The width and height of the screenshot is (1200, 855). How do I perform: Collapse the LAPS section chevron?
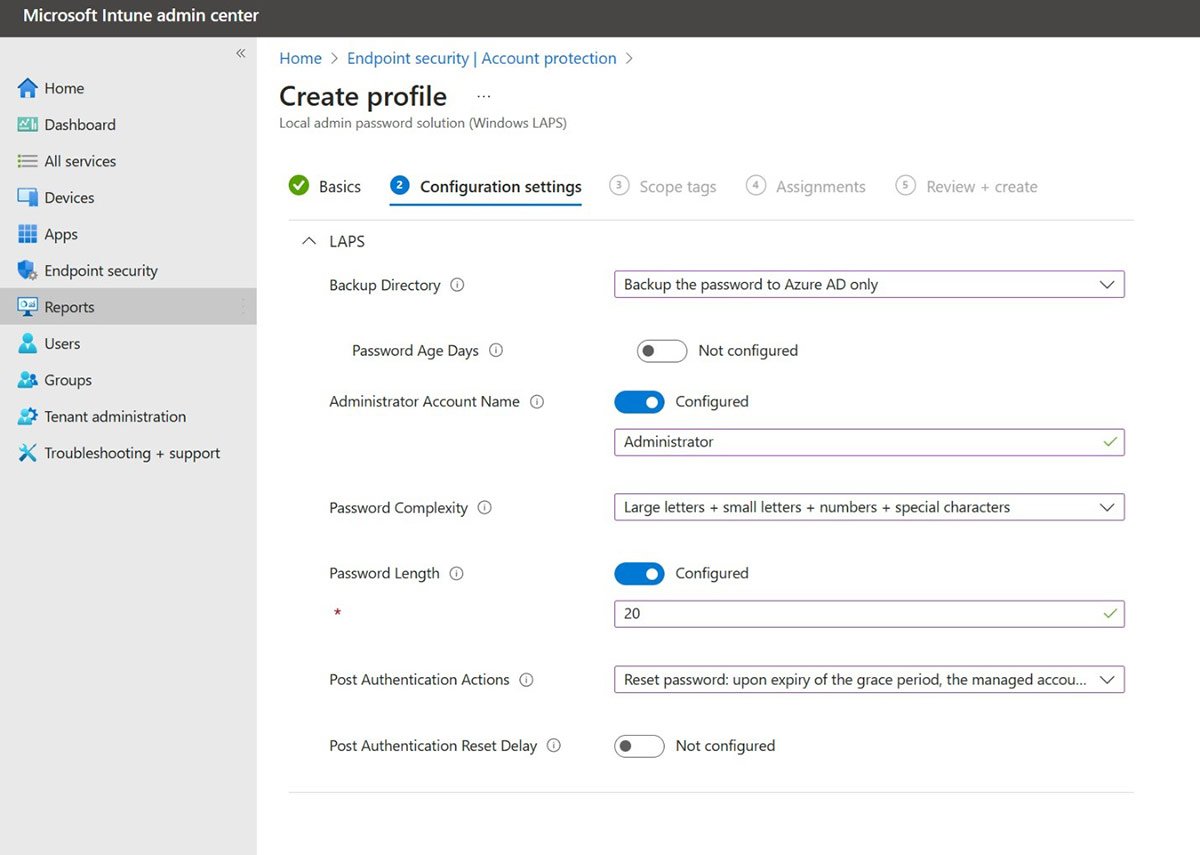[308, 242]
